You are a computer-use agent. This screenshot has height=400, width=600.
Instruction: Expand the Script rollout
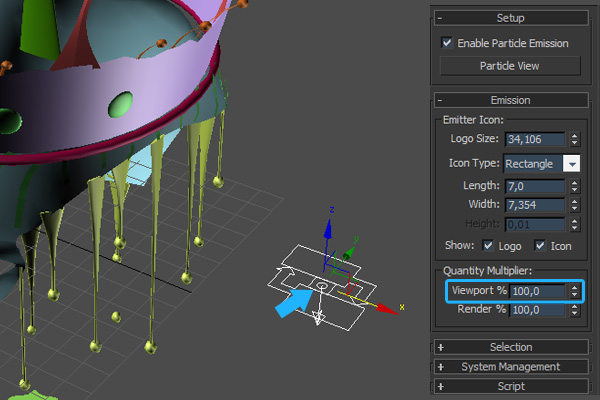click(511, 386)
